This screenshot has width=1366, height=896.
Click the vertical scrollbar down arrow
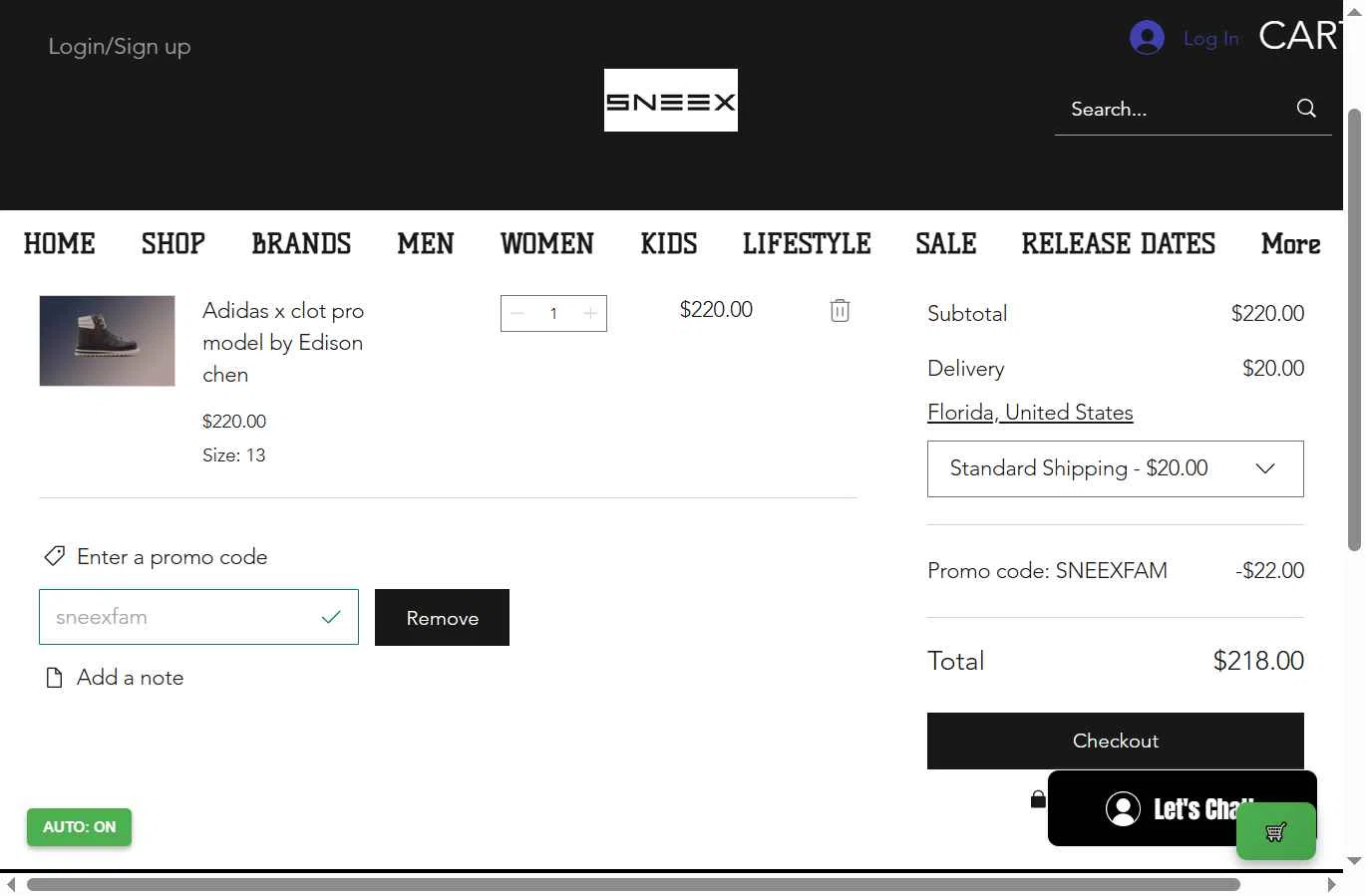pyautogui.click(x=1354, y=860)
